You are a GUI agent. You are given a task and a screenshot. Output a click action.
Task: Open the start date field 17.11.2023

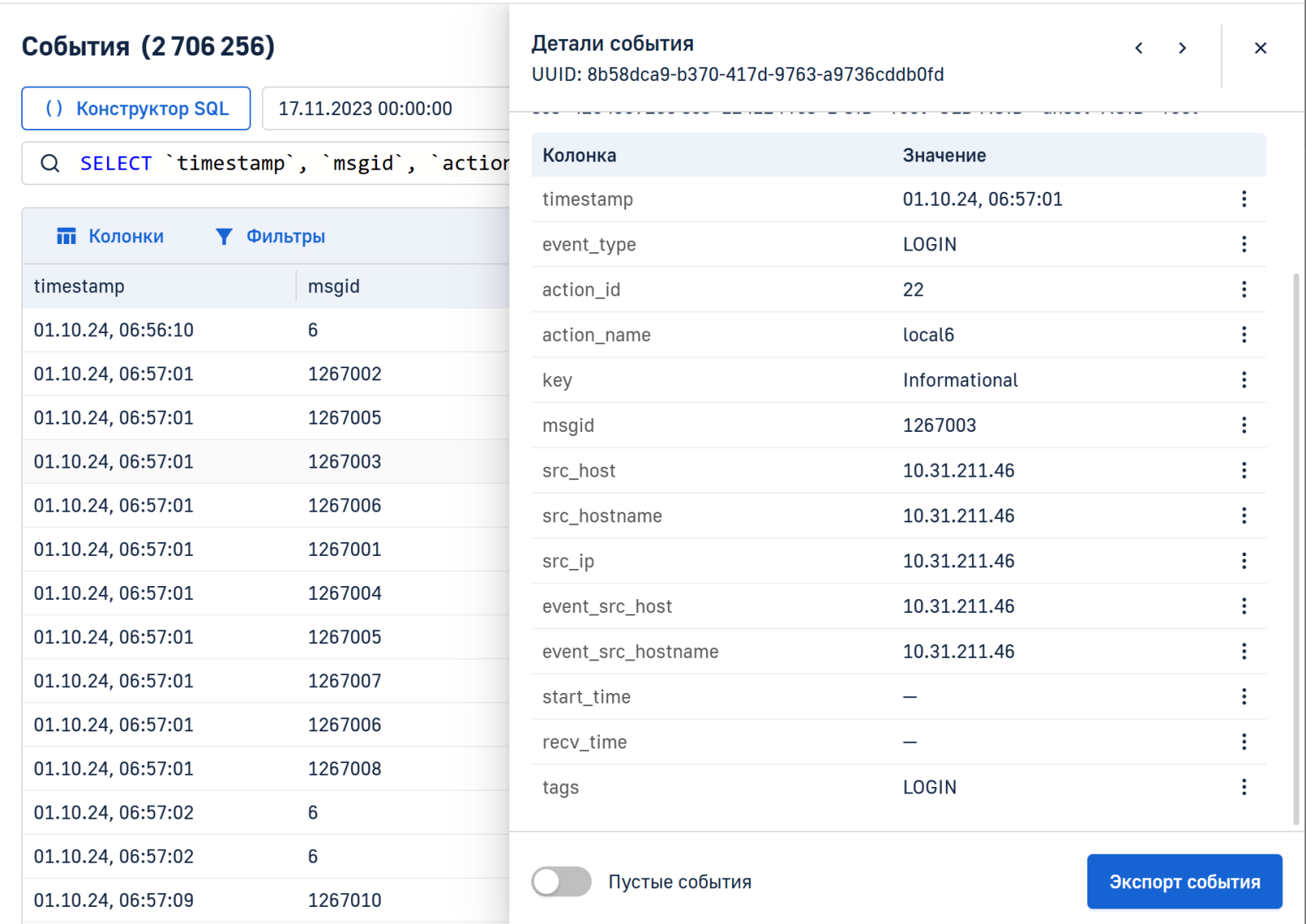click(x=384, y=109)
